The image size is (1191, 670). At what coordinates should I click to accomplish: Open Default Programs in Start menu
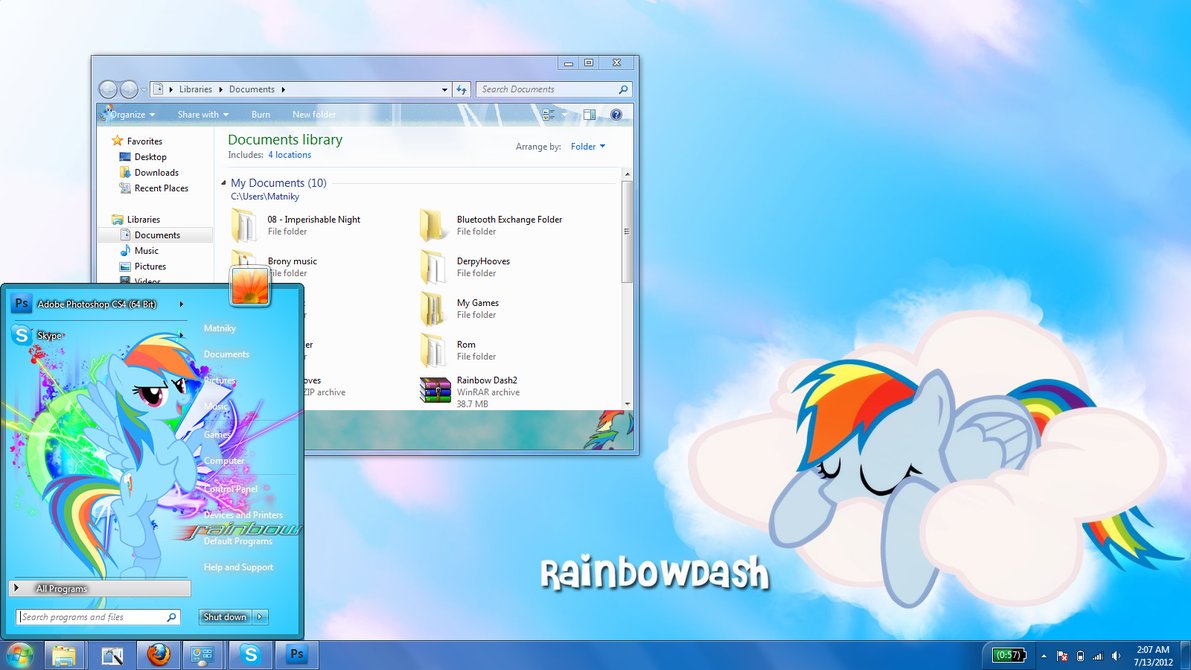coord(238,541)
